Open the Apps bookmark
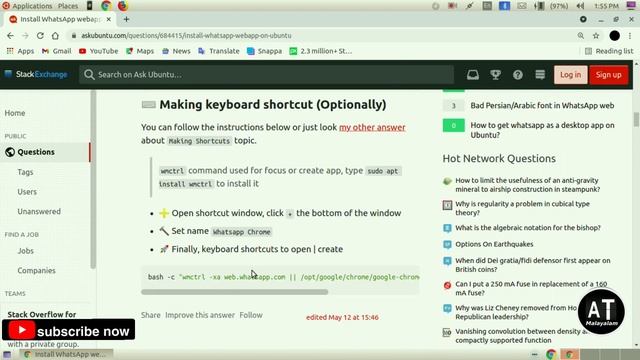 pyautogui.click(x=20, y=51)
